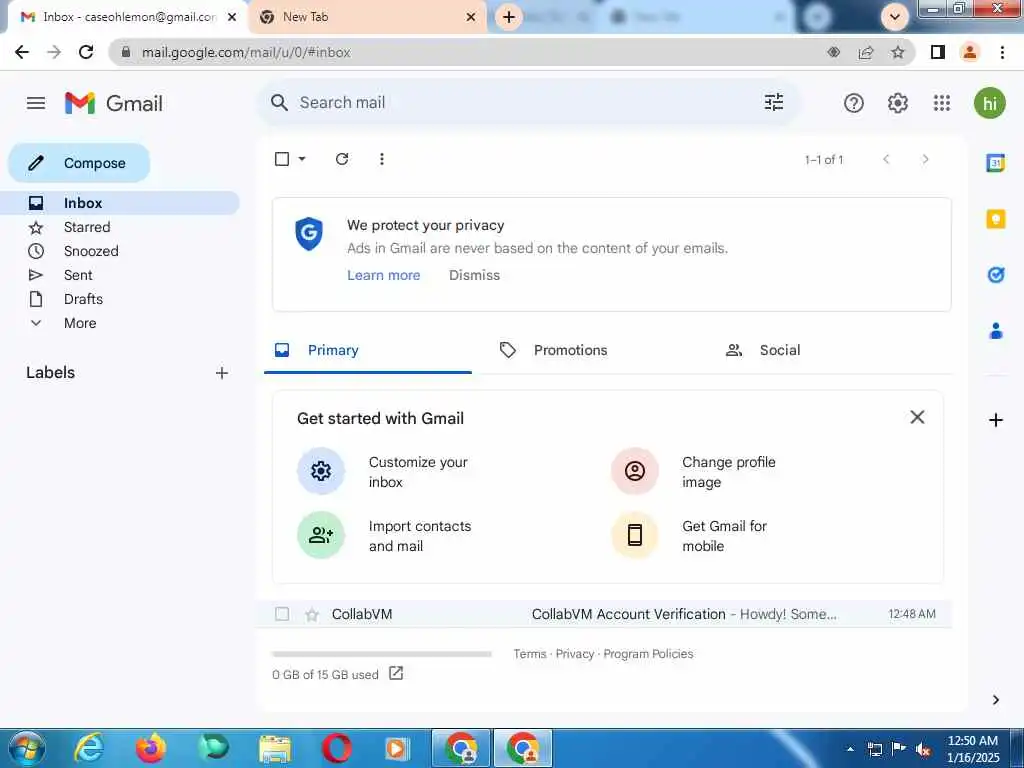Open CollabVM Account Verification email
The width and height of the screenshot is (1024, 768).
tap(603, 614)
